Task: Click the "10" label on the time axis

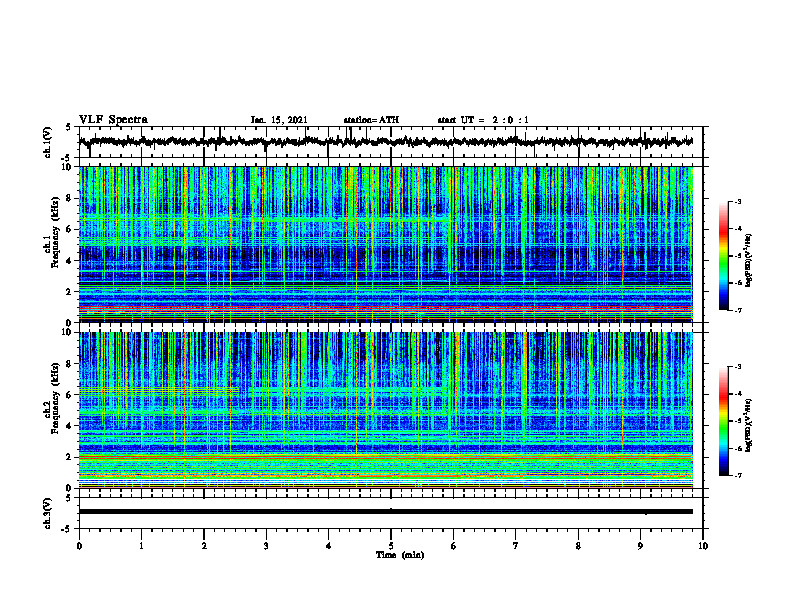Action: pos(703,546)
